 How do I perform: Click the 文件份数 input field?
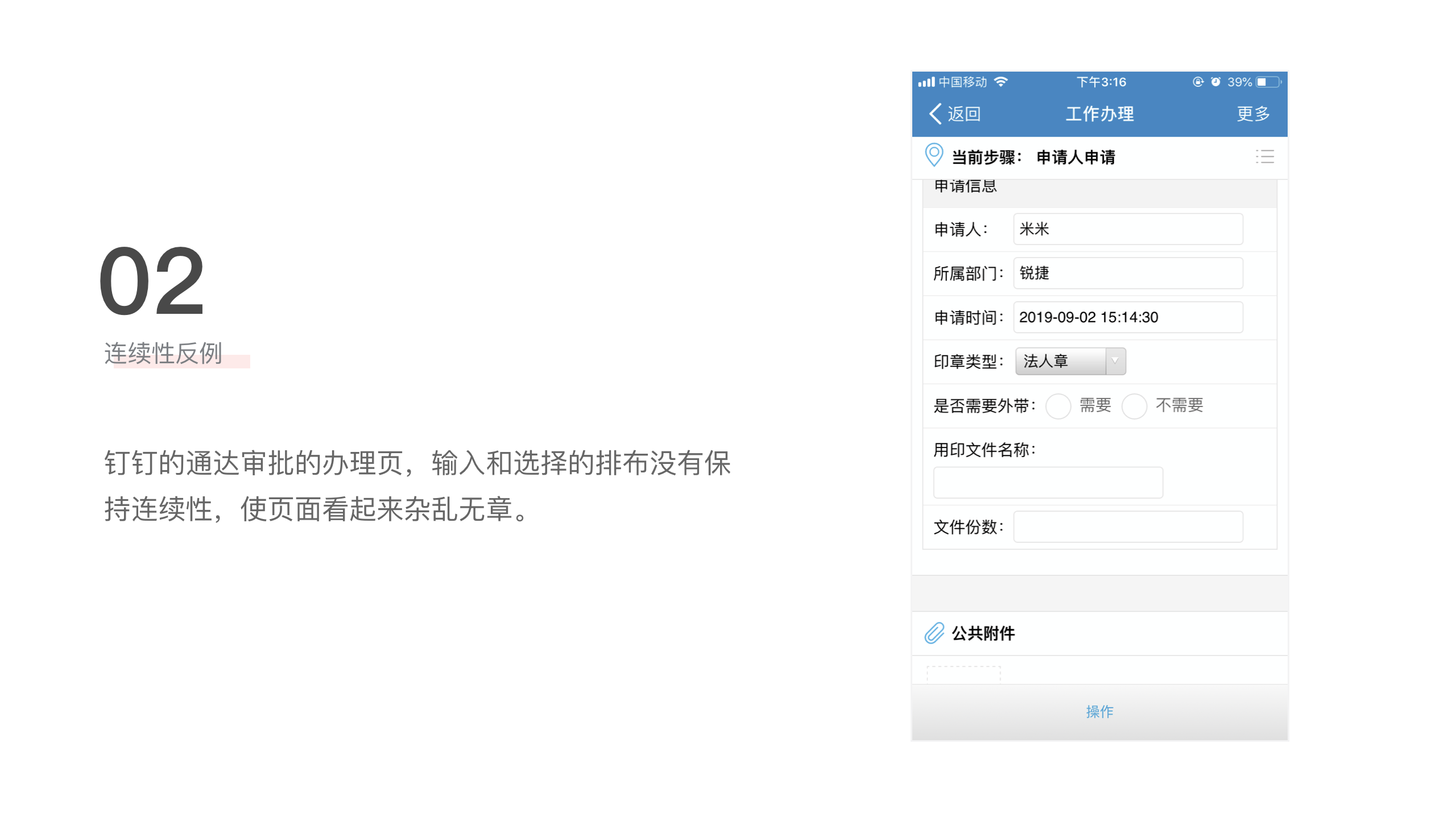1127,526
